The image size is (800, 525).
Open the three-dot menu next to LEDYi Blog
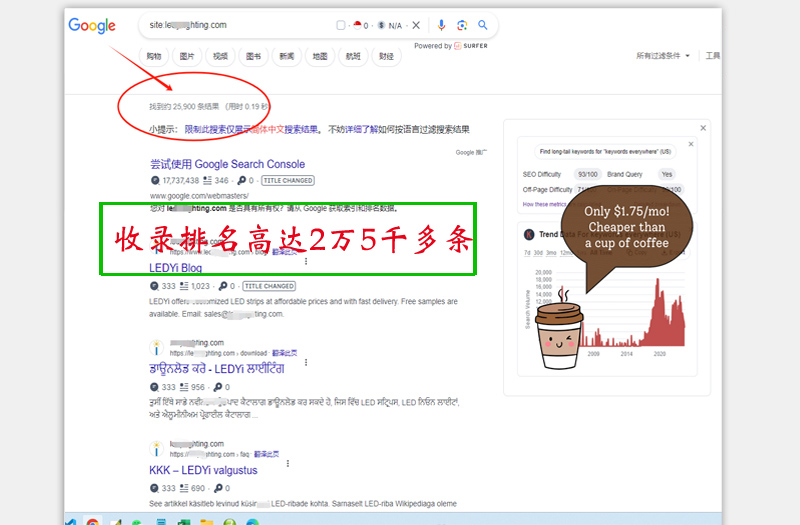click(x=306, y=261)
